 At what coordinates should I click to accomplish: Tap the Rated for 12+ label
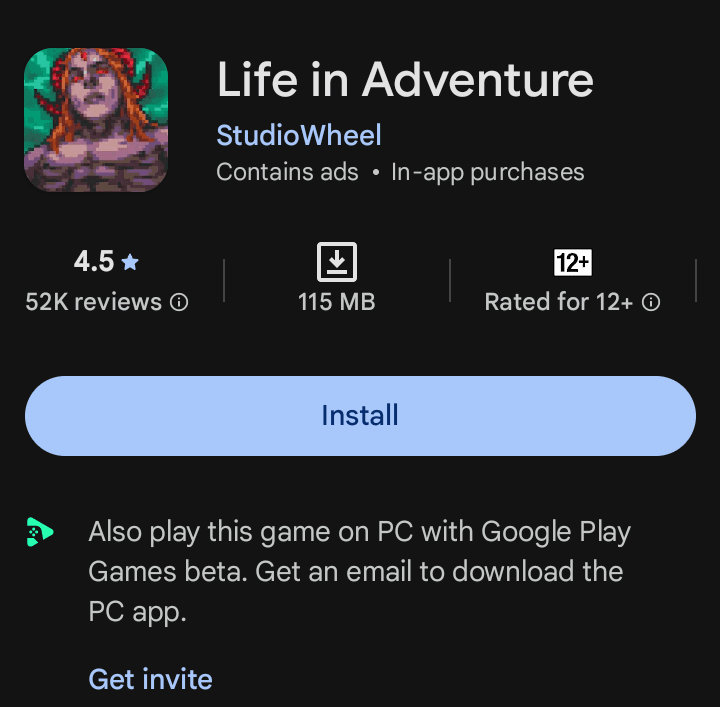tap(559, 302)
